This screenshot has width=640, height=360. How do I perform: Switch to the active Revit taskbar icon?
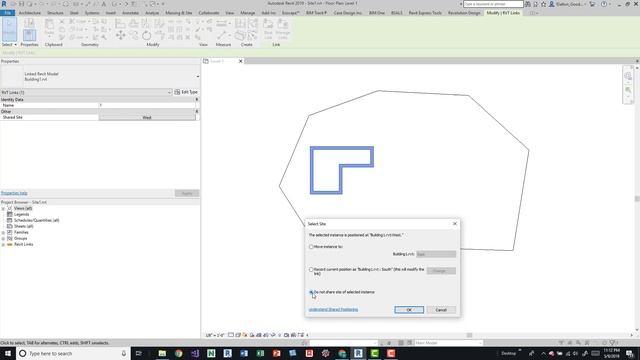coord(358,353)
